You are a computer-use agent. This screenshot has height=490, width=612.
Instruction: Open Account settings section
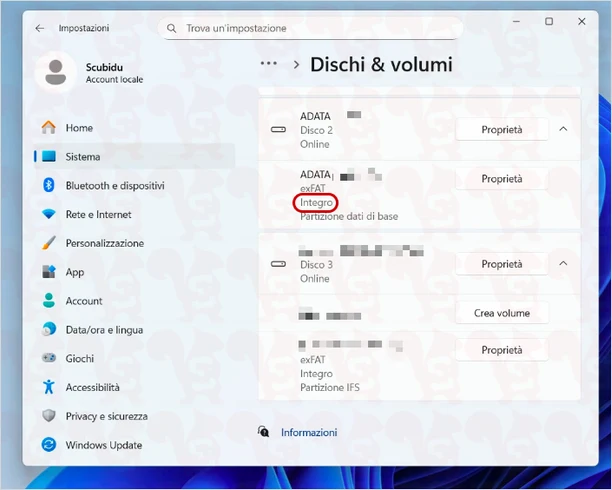(x=135, y=301)
